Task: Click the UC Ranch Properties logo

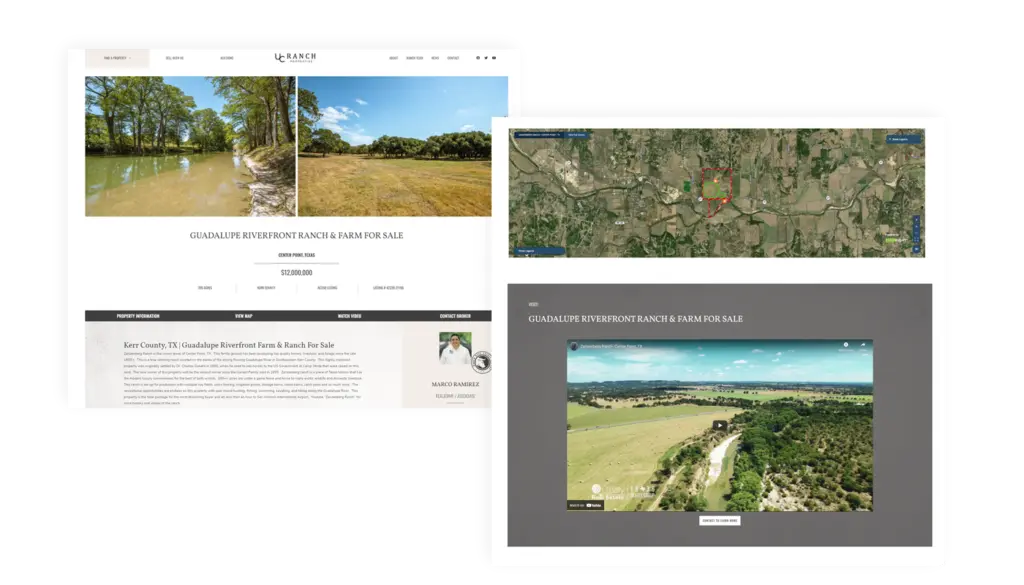Action: (x=297, y=57)
